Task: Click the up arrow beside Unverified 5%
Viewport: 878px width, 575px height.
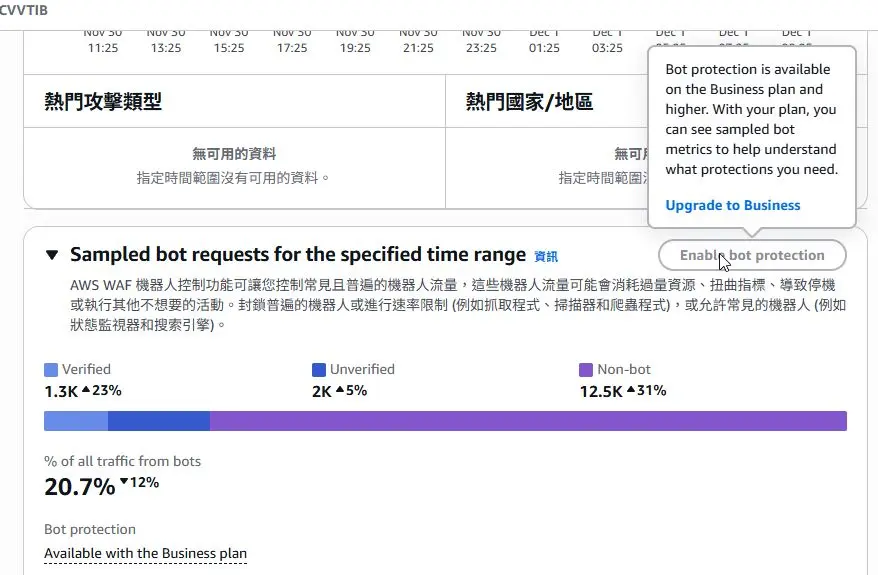Action: [x=340, y=391]
